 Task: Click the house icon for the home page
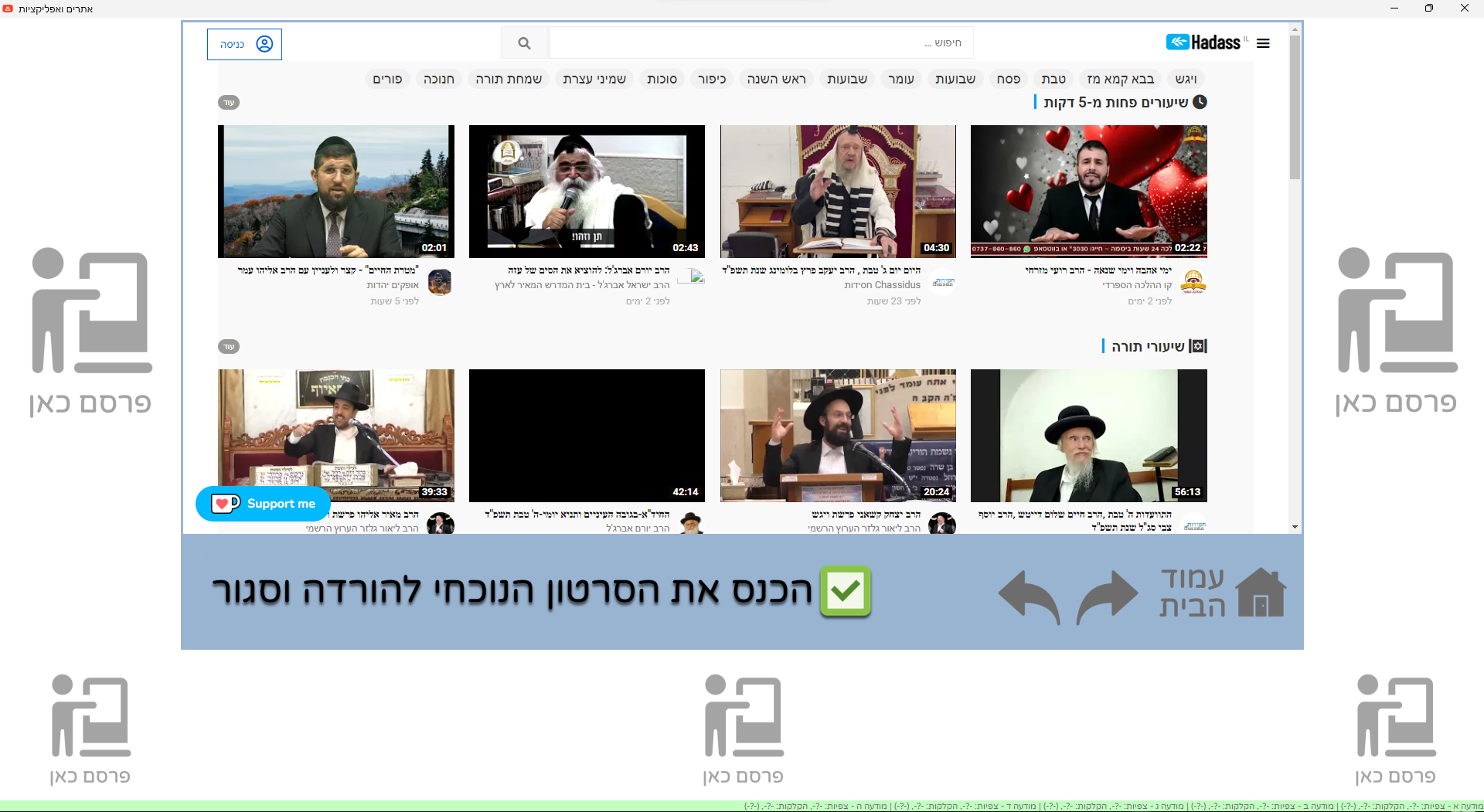1261,593
